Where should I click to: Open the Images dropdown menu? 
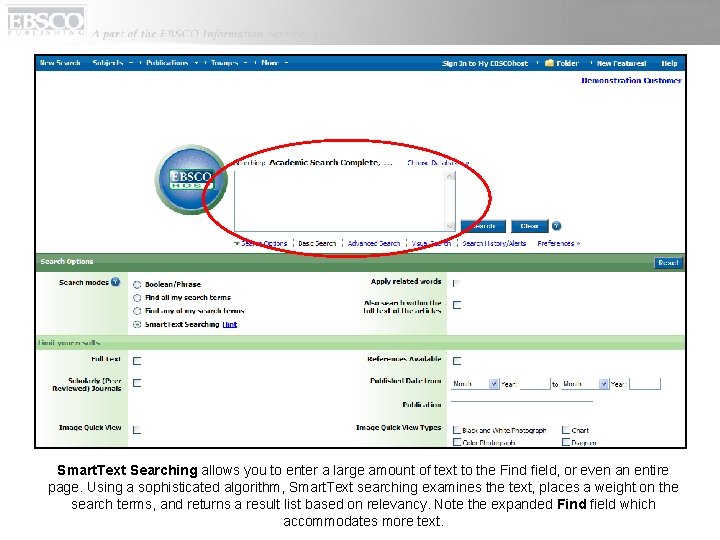click(x=229, y=63)
